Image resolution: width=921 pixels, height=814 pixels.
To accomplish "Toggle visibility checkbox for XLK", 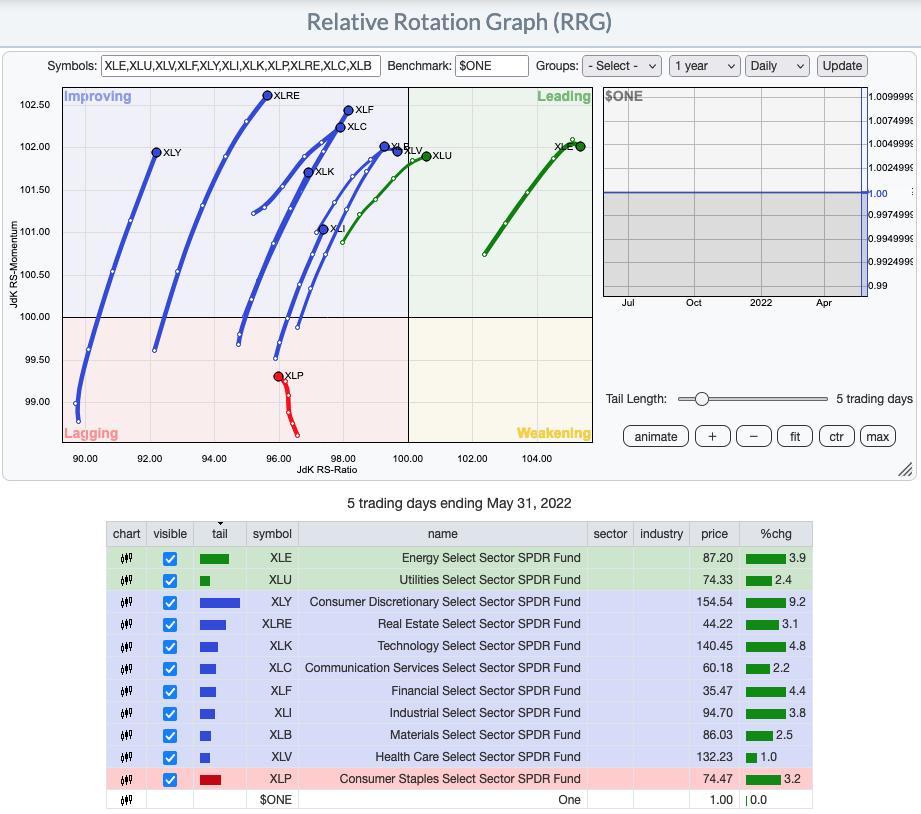I will (x=170, y=647).
